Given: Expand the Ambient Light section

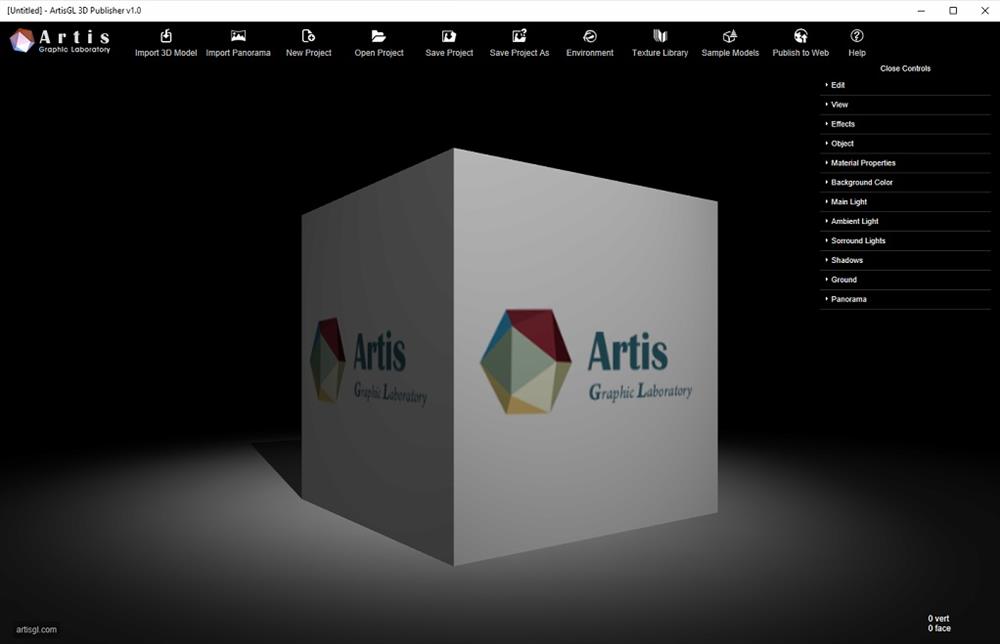Looking at the screenshot, I should 905,221.
